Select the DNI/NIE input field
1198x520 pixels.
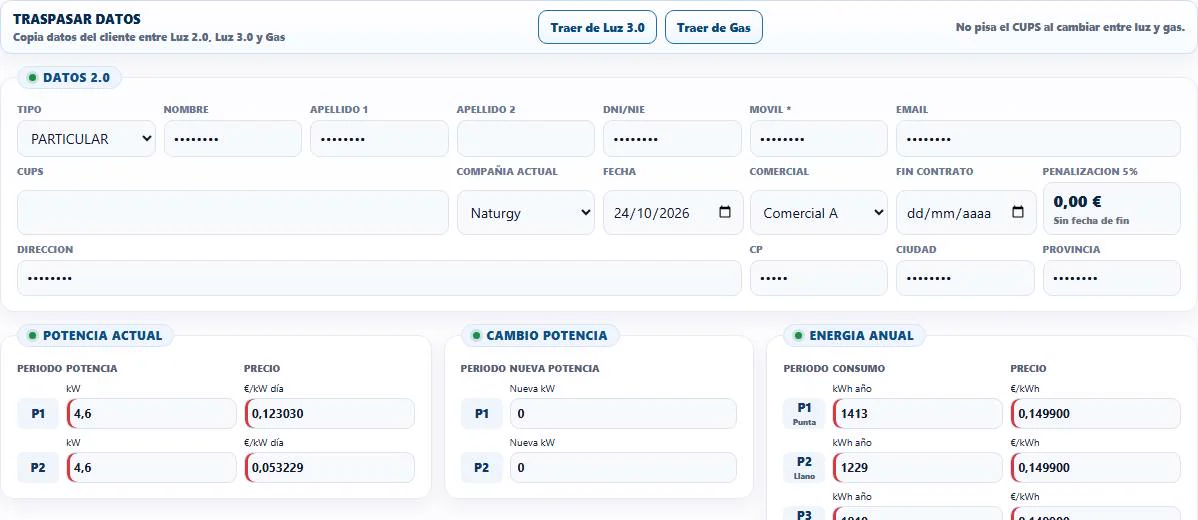[x=672, y=139]
